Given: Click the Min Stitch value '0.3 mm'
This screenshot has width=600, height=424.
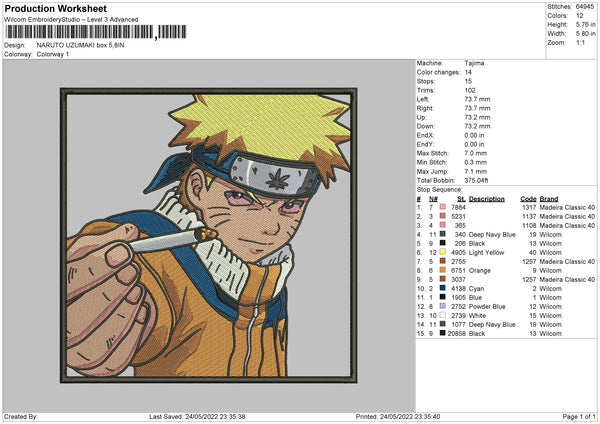Looking at the screenshot, I should pyautogui.click(x=476, y=162).
